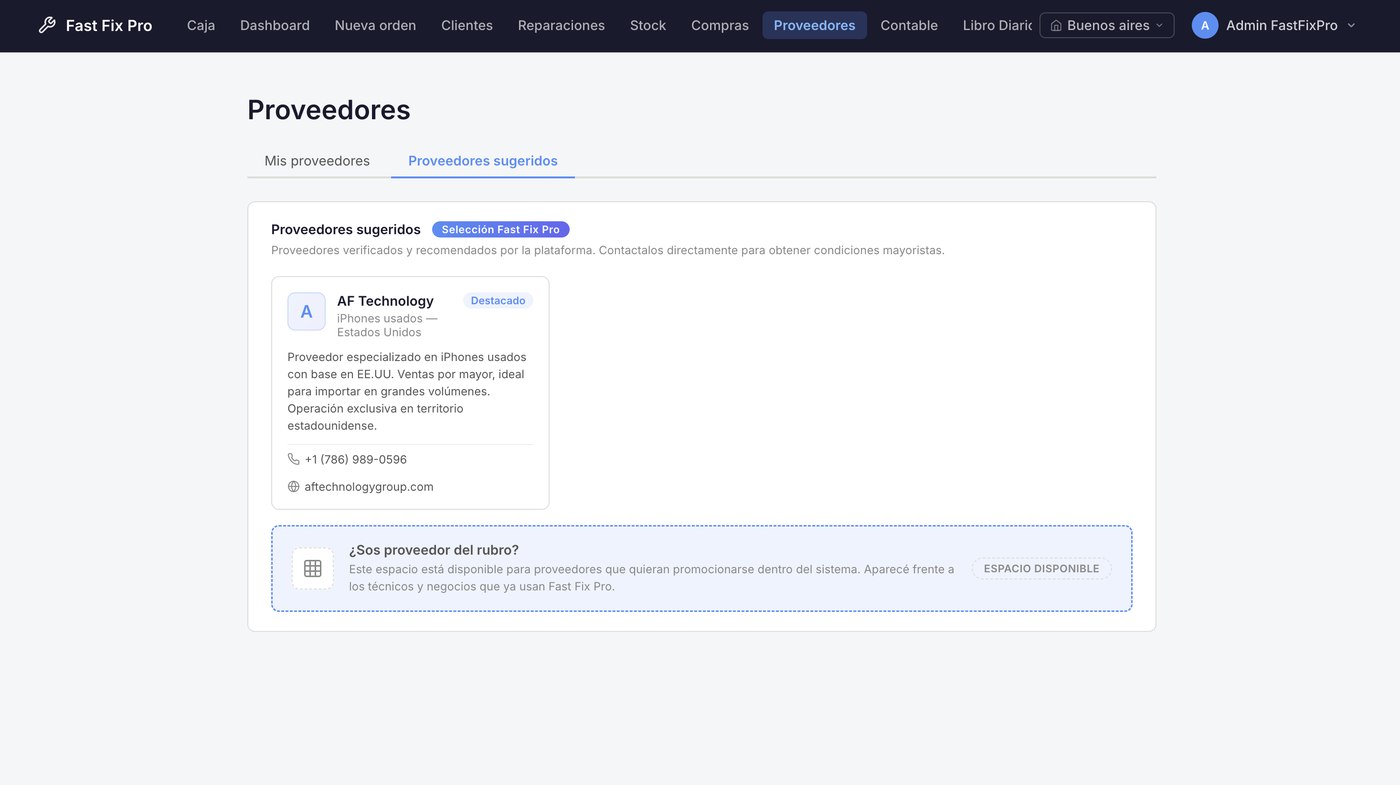This screenshot has width=1400, height=785.
Task: Click the house icon in the Buenos aires selector
Action: (x=1056, y=25)
